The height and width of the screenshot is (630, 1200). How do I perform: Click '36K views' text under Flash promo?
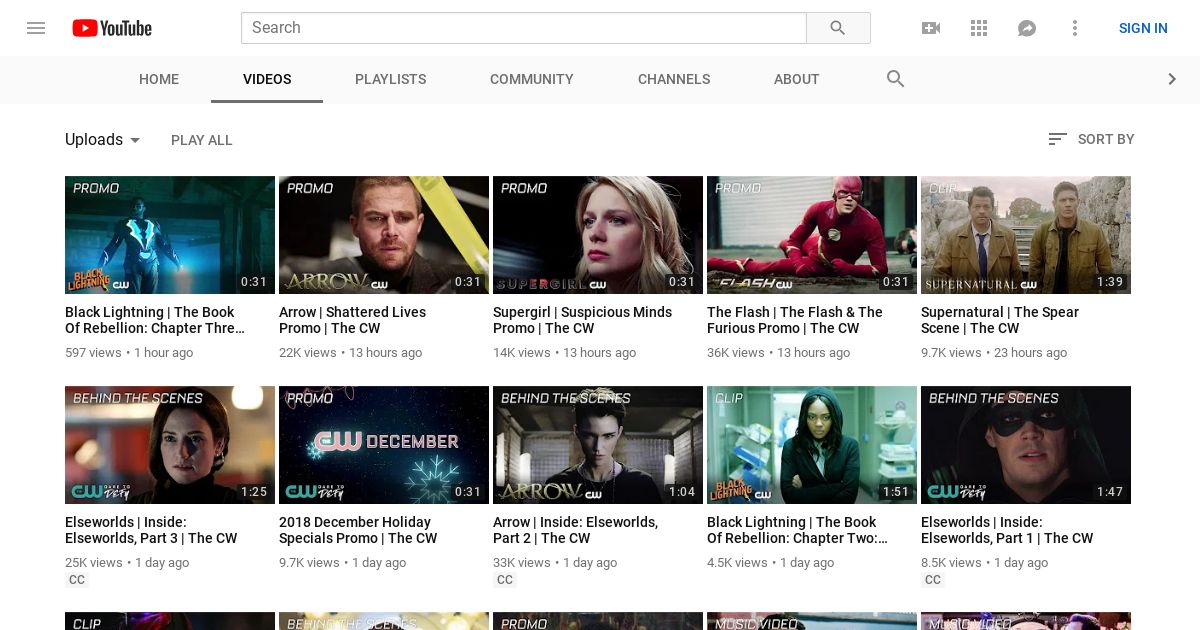coord(736,353)
